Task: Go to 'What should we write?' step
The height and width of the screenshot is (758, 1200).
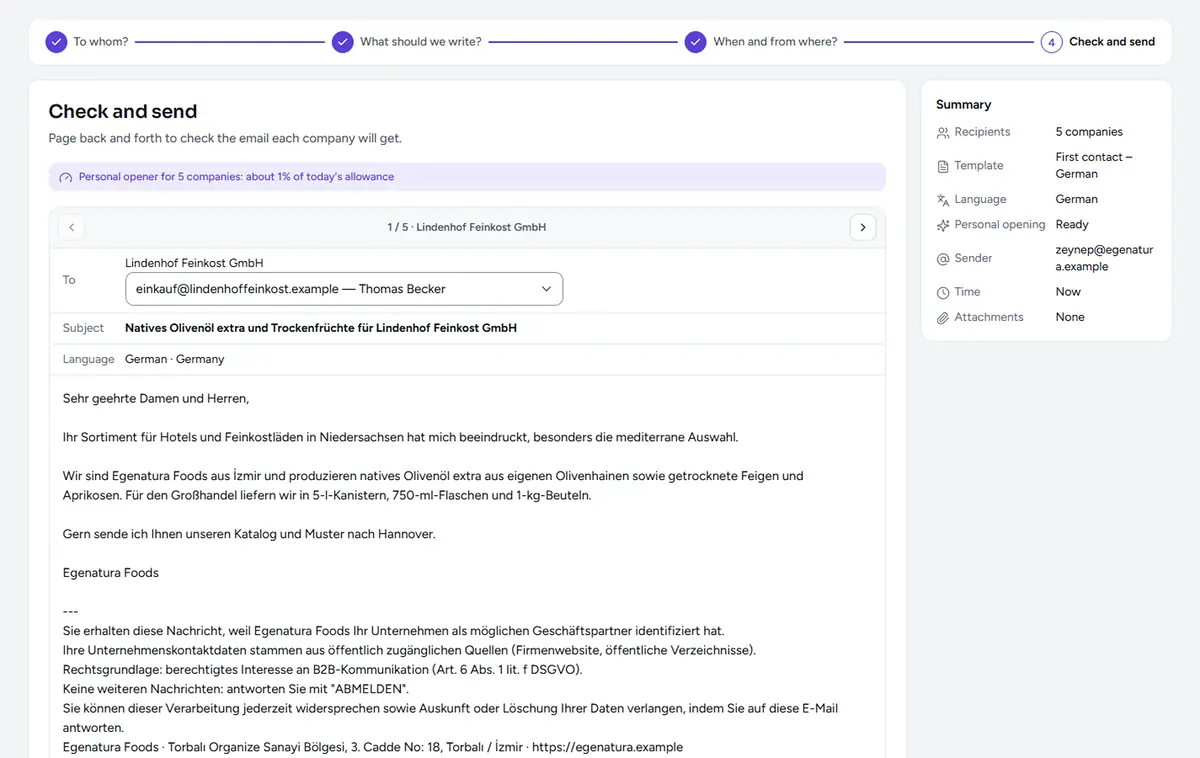Action: pos(407,42)
